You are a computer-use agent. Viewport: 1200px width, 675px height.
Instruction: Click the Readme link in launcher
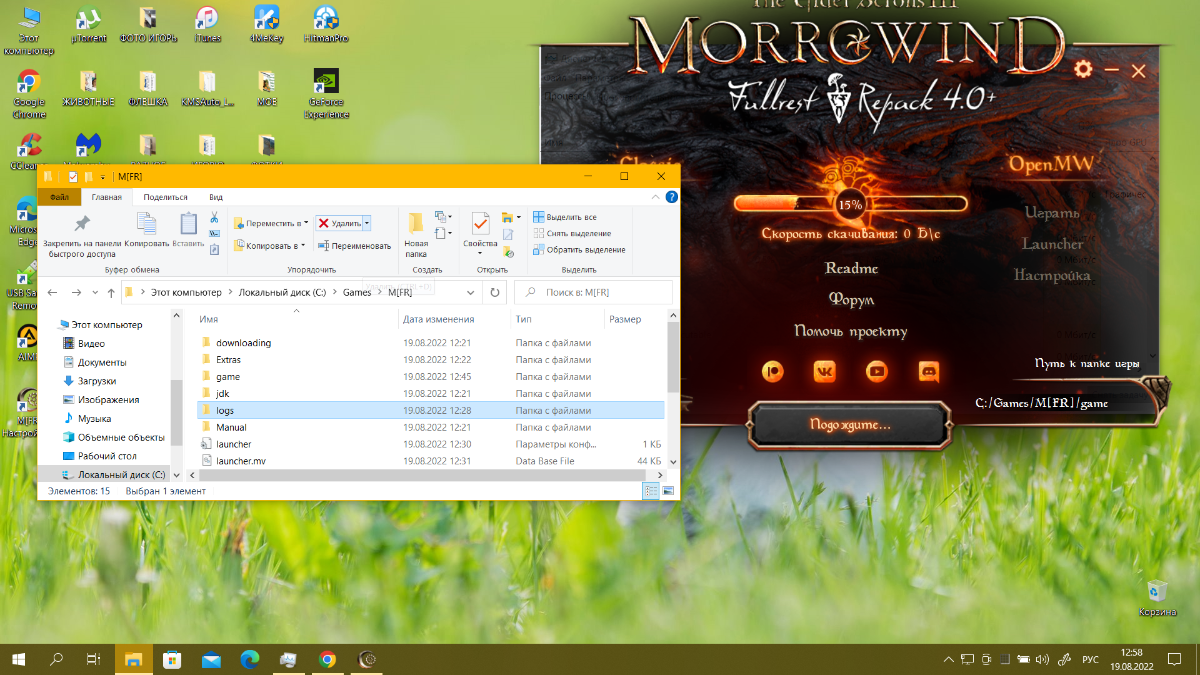coord(851,268)
